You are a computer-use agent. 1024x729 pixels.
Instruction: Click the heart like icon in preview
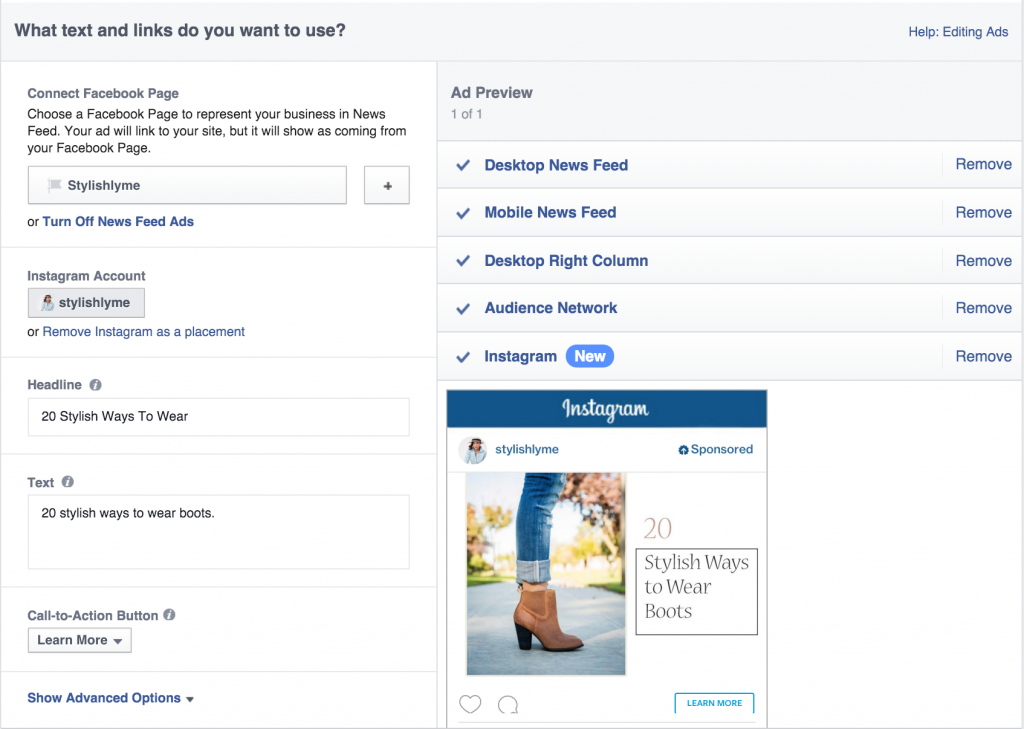click(x=470, y=704)
